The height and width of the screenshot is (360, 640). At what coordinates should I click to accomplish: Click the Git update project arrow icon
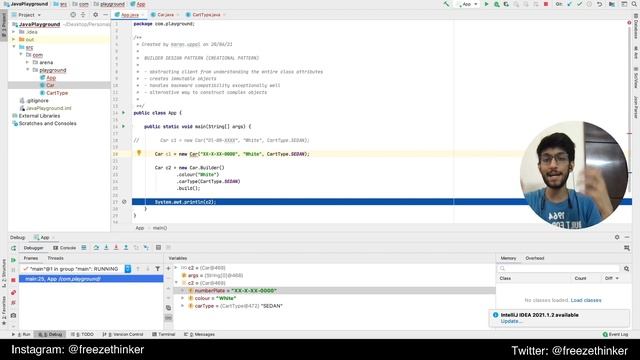(x=570, y=4)
